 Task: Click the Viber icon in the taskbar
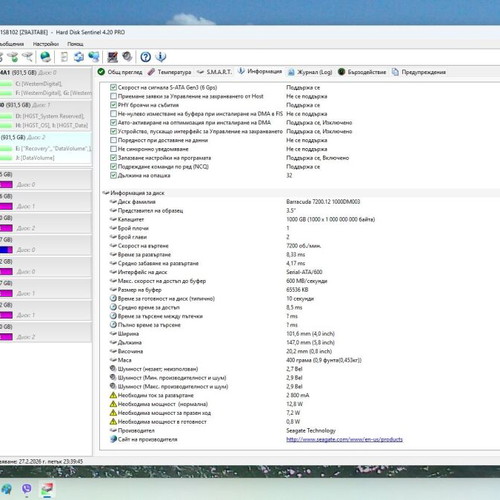tap(26, 489)
